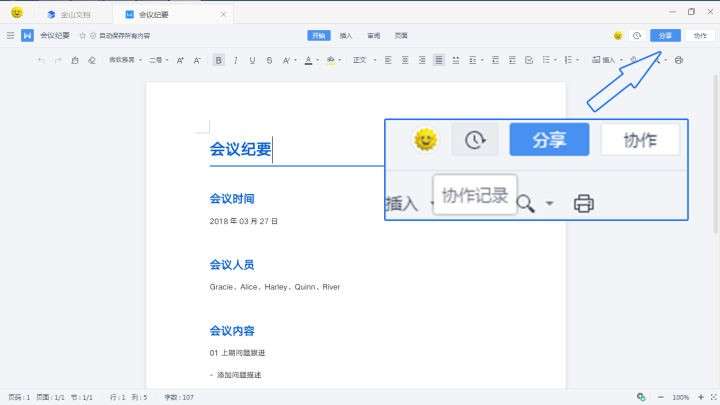Clear formatting with the eraser icon
Viewport: 720px width, 405px height.
click(92, 60)
